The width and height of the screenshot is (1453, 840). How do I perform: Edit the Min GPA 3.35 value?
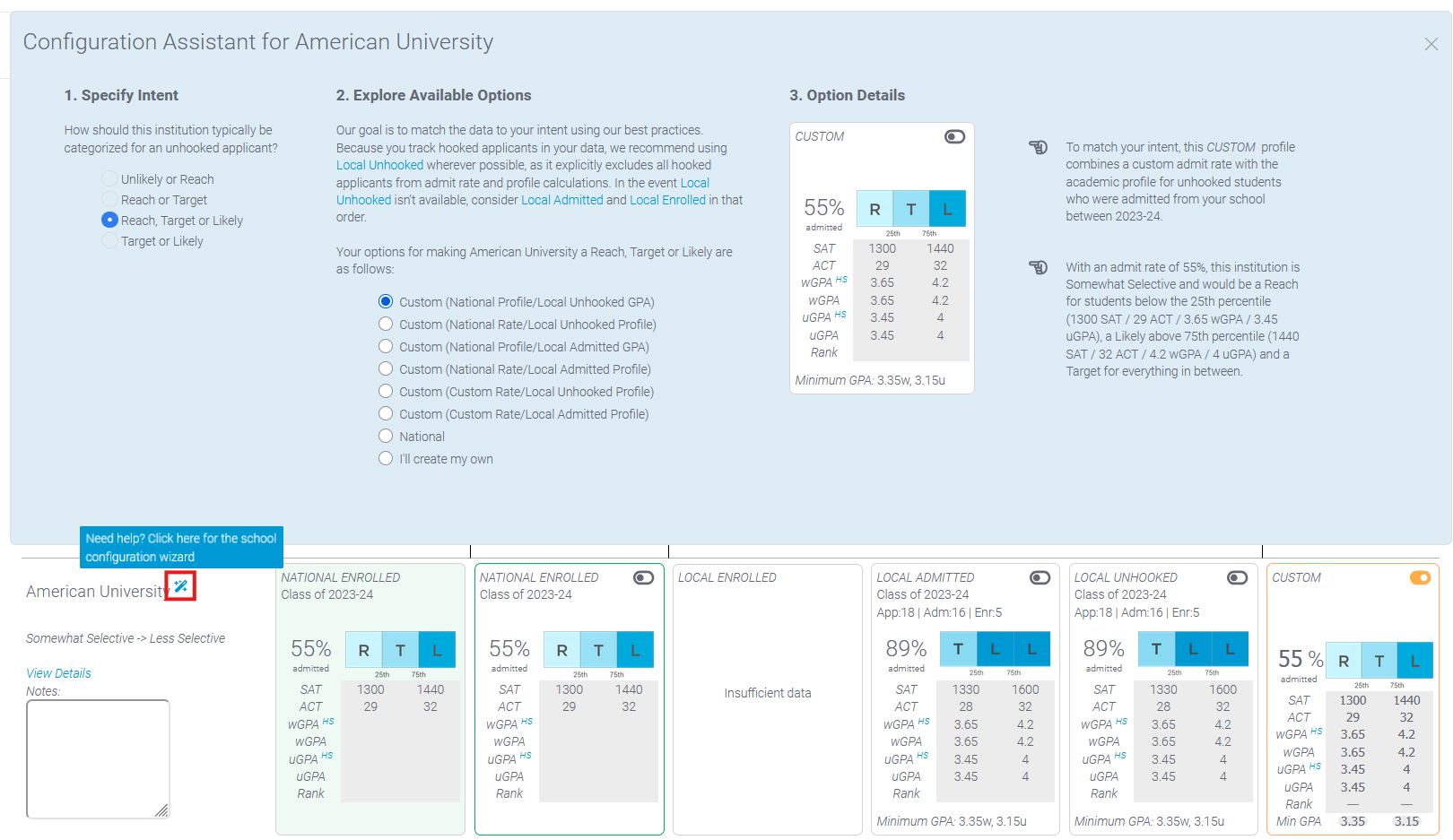click(1353, 821)
